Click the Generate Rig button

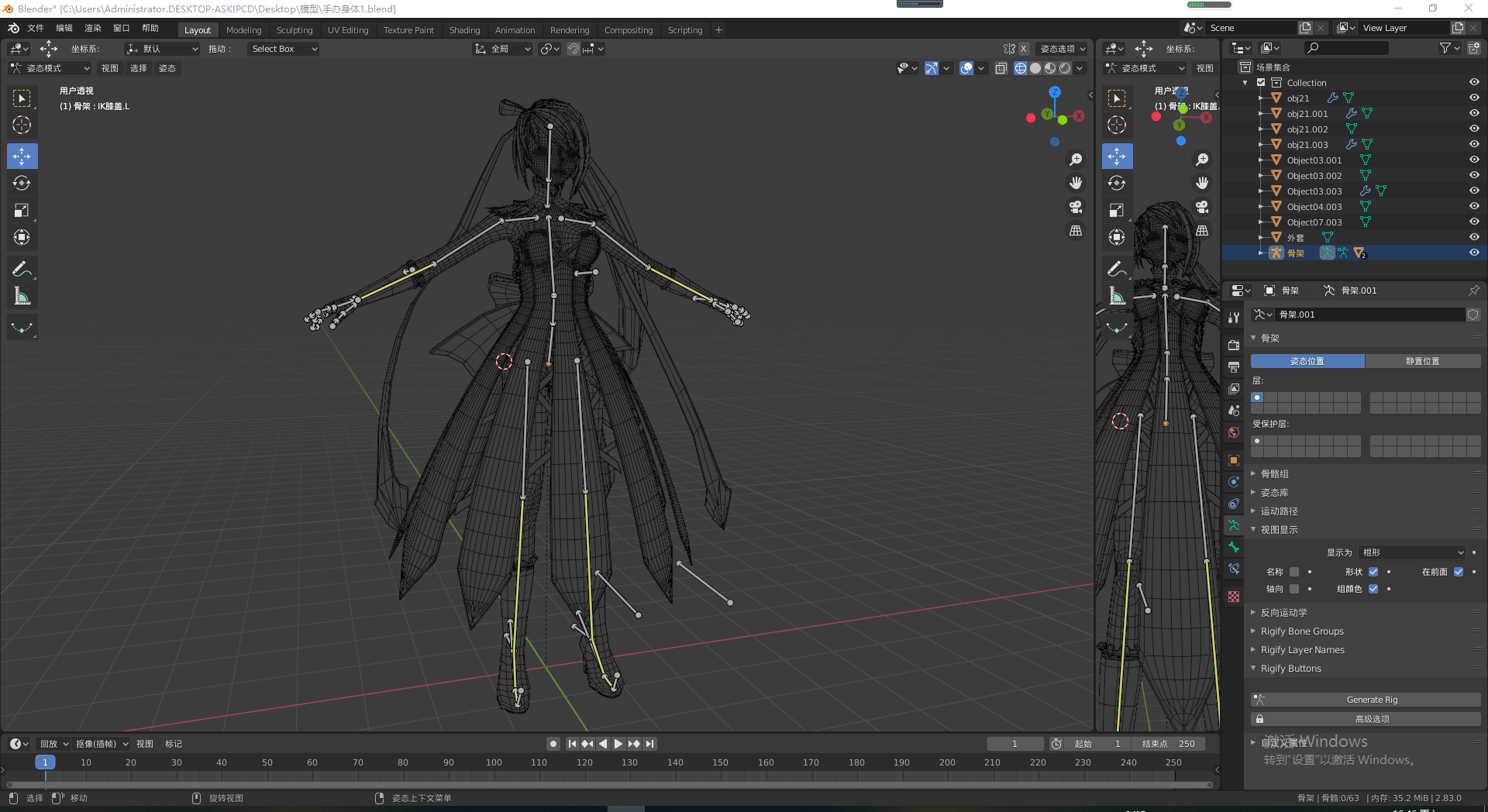(x=1372, y=700)
